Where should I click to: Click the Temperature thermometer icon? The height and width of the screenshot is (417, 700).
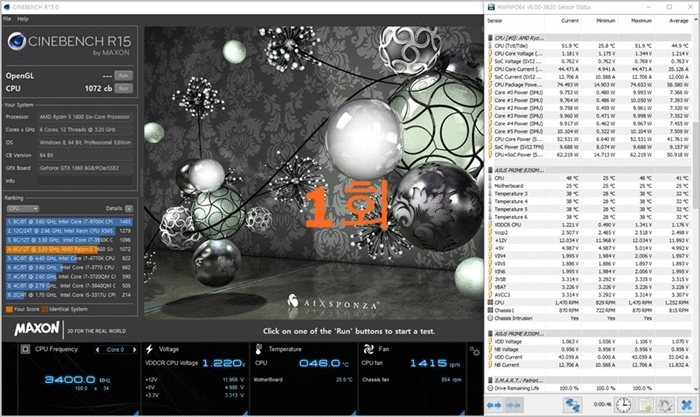coord(258,349)
